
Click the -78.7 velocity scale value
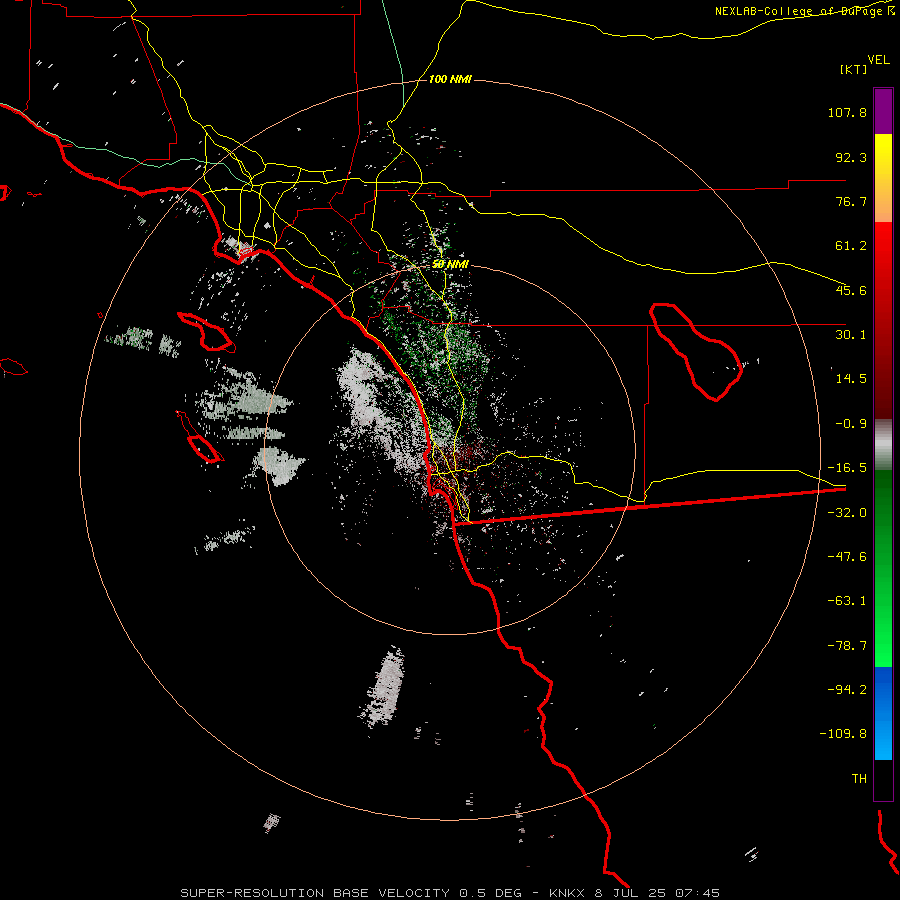coord(847,646)
